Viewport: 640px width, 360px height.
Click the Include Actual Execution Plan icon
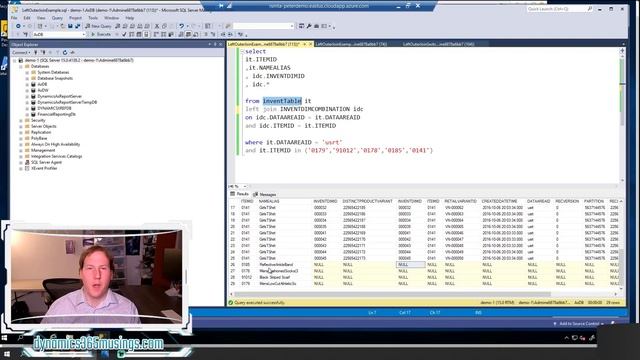click(156, 34)
